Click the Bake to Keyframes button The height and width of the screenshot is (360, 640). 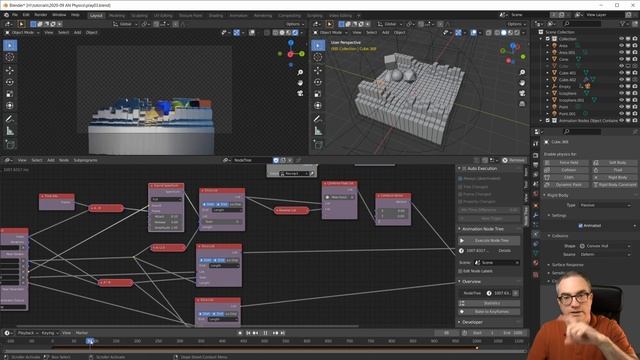tap(489, 312)
